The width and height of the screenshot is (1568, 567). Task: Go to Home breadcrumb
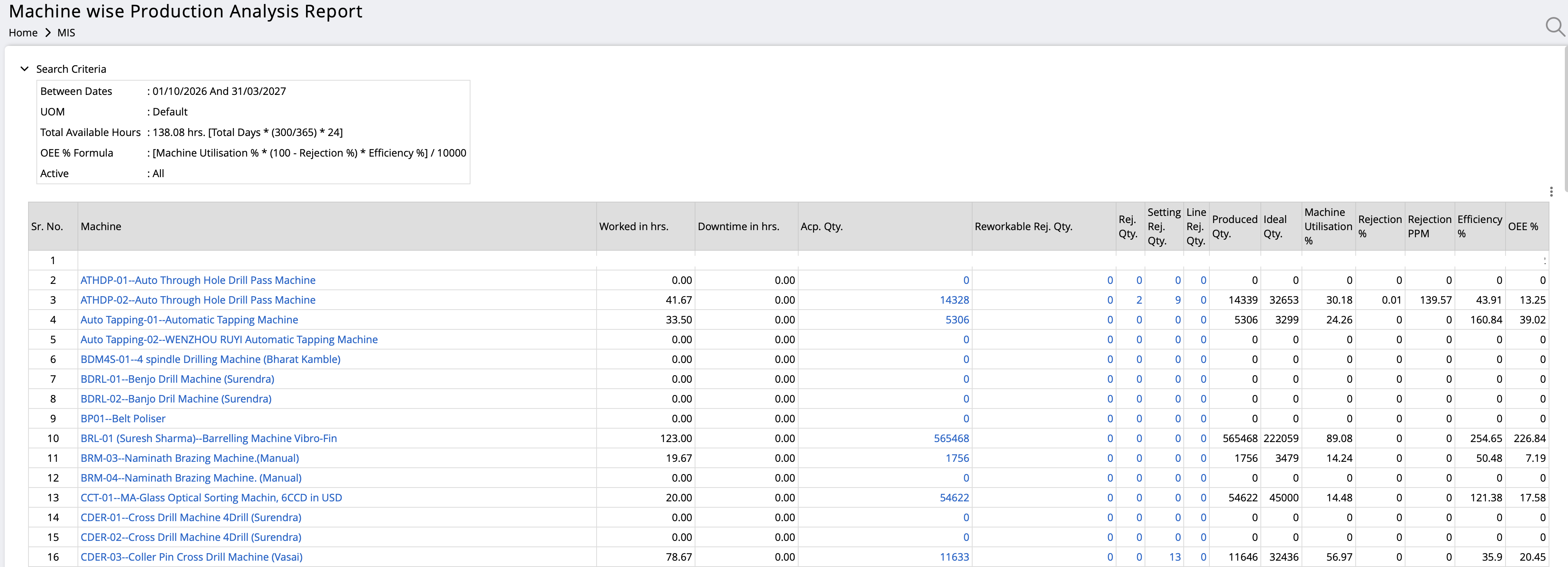click(23, 33)
